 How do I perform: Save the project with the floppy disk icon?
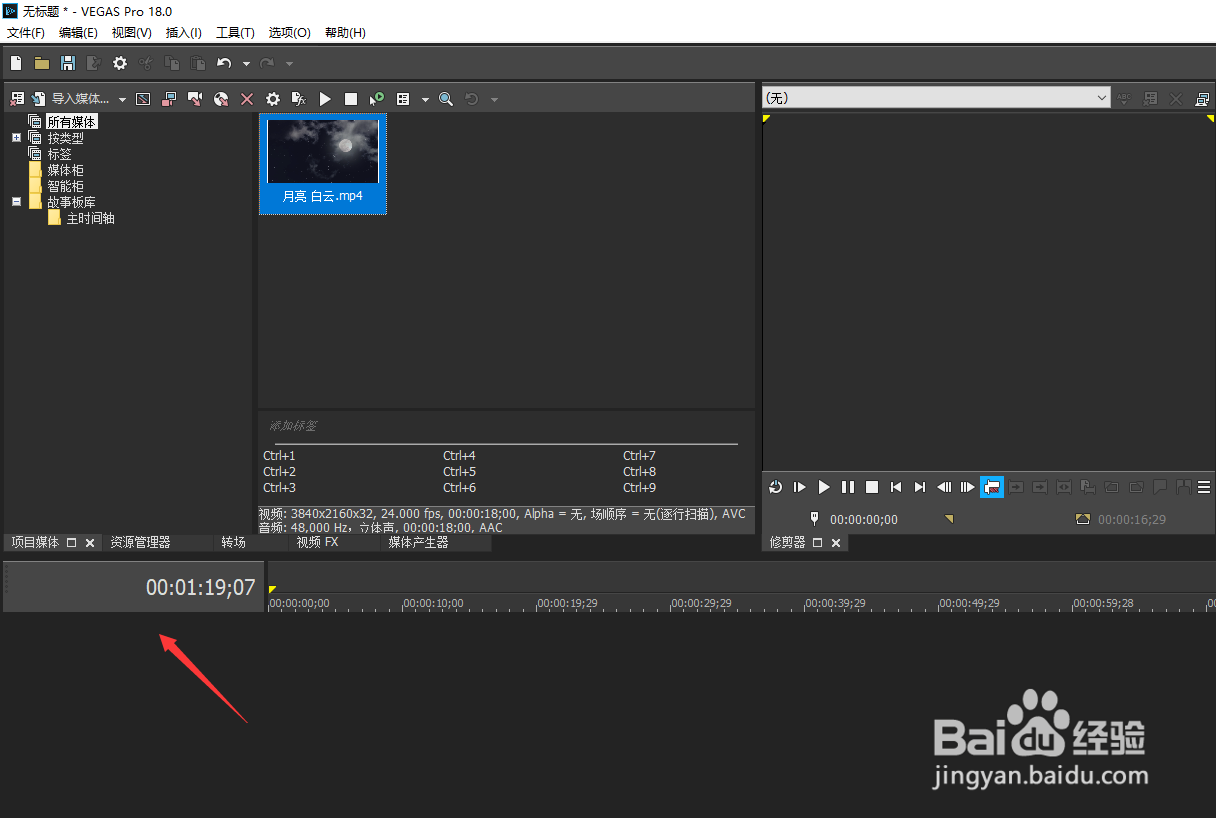[x=68, y=63]
